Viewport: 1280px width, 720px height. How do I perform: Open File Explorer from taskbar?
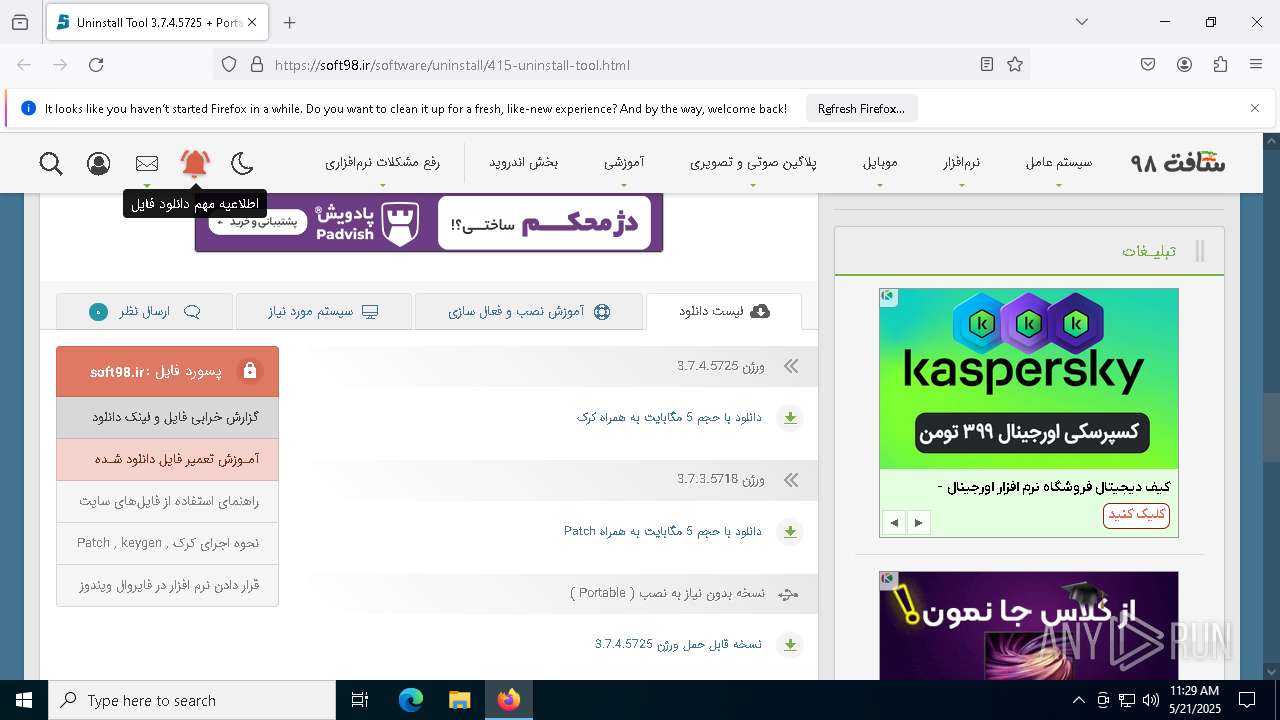pos(459,700)
